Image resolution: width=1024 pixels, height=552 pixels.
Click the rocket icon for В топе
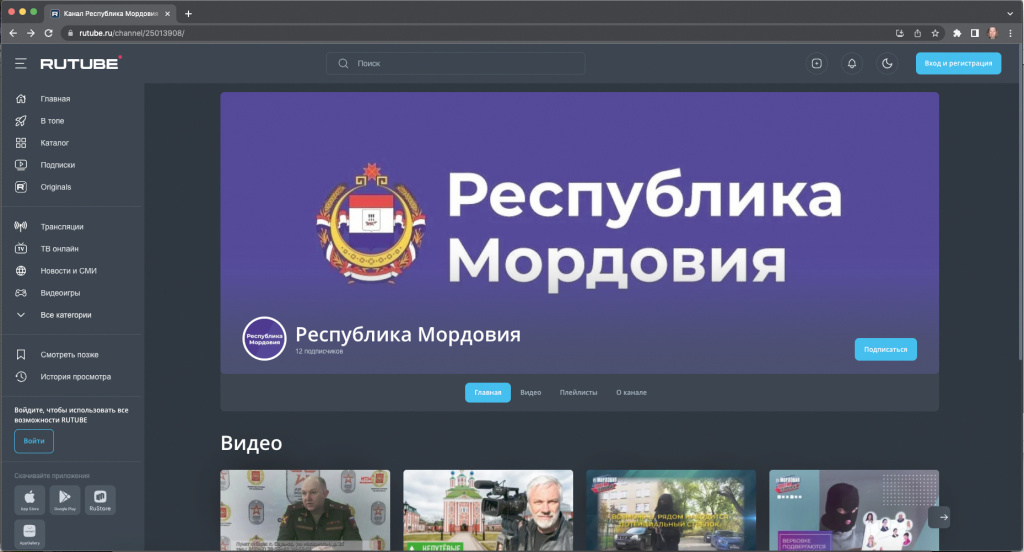click(21, 121)
